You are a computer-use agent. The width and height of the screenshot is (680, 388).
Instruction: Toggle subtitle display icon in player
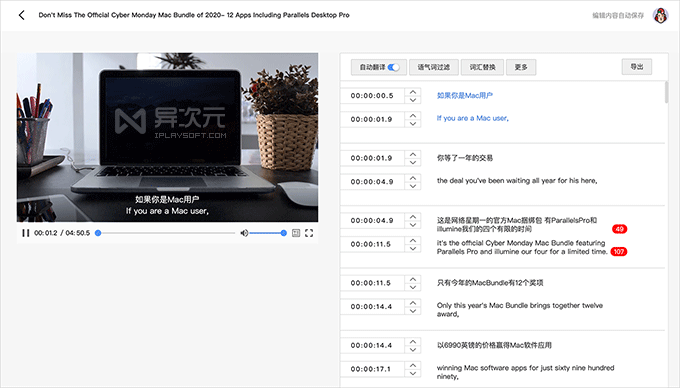click(x=296, y=233)
